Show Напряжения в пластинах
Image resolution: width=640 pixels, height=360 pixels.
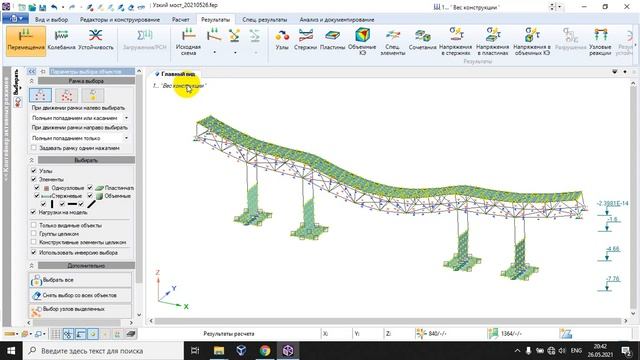492,41
